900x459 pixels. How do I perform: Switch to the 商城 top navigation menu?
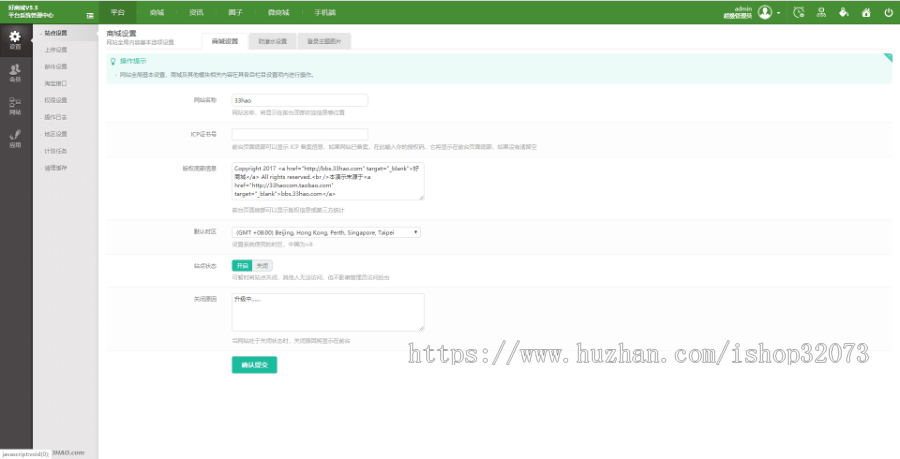tap(157, 12)
